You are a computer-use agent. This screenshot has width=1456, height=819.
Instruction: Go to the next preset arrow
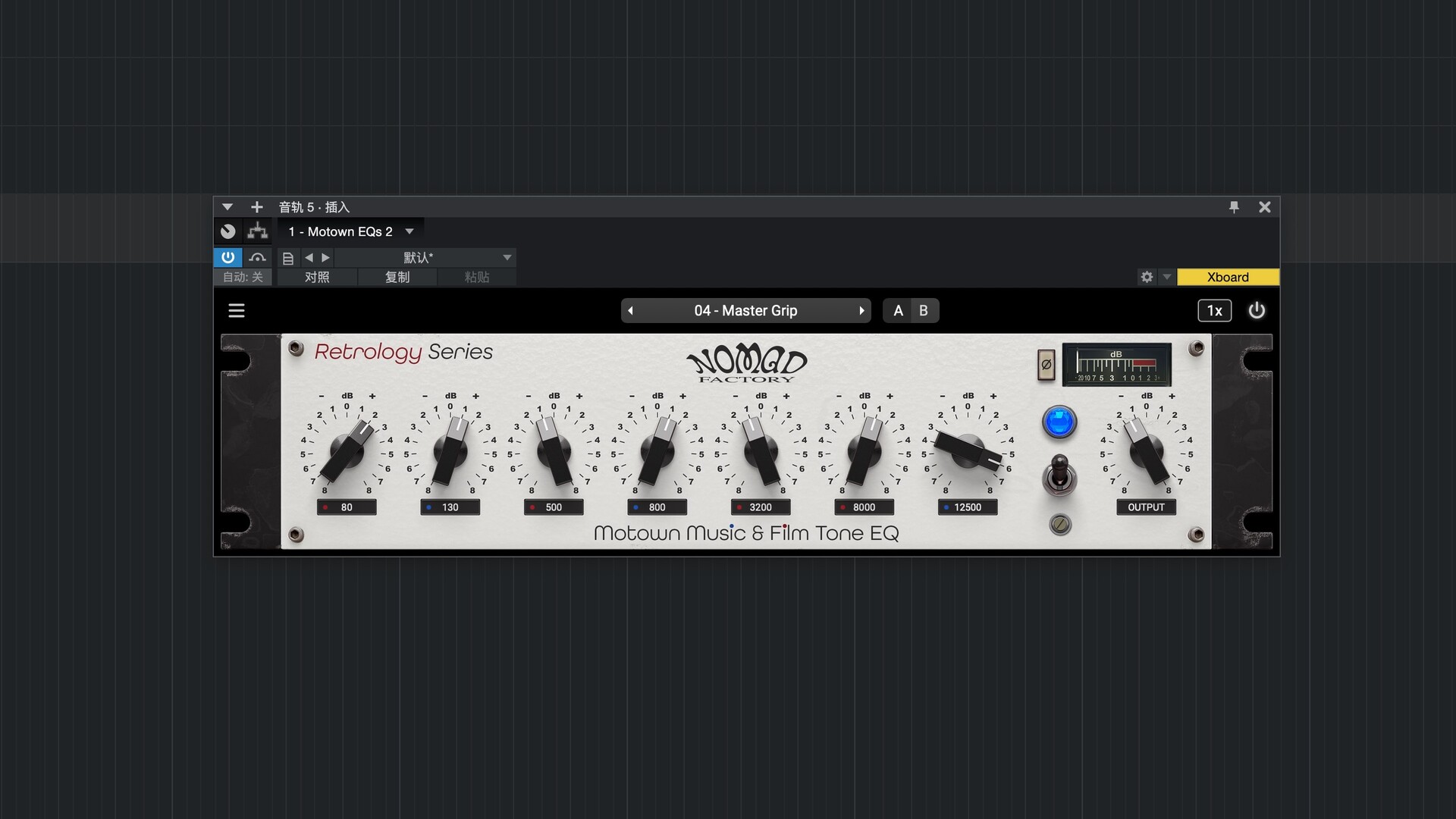pyautogui.click(x=861, y=310)
